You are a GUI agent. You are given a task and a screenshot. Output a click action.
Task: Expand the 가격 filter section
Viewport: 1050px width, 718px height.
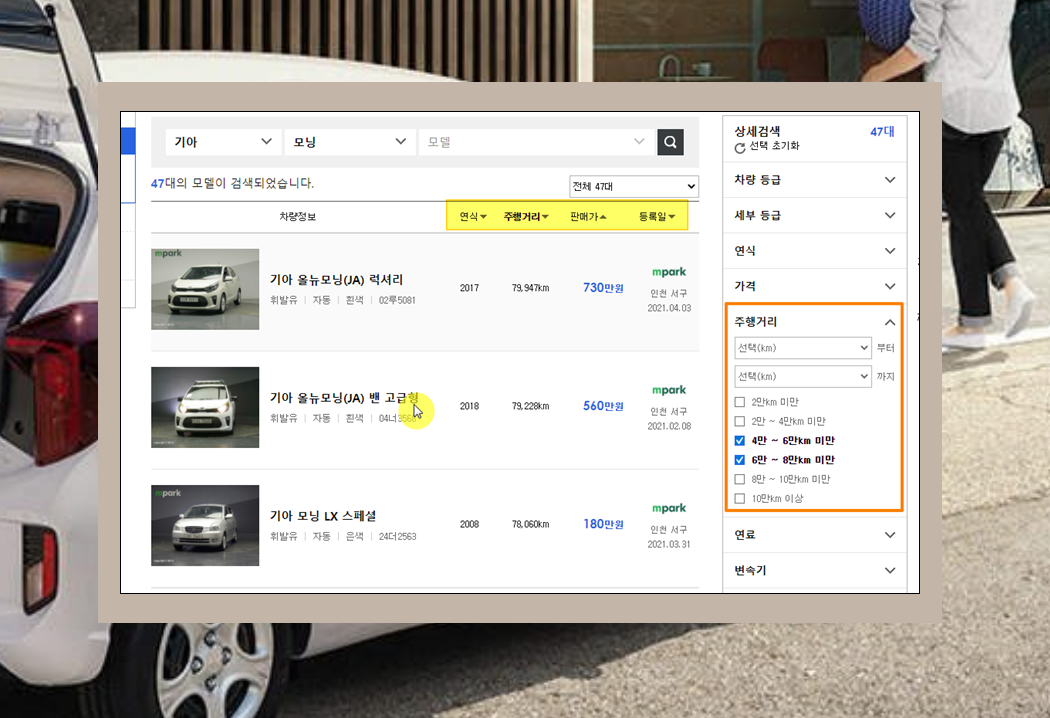pos(815,286)
